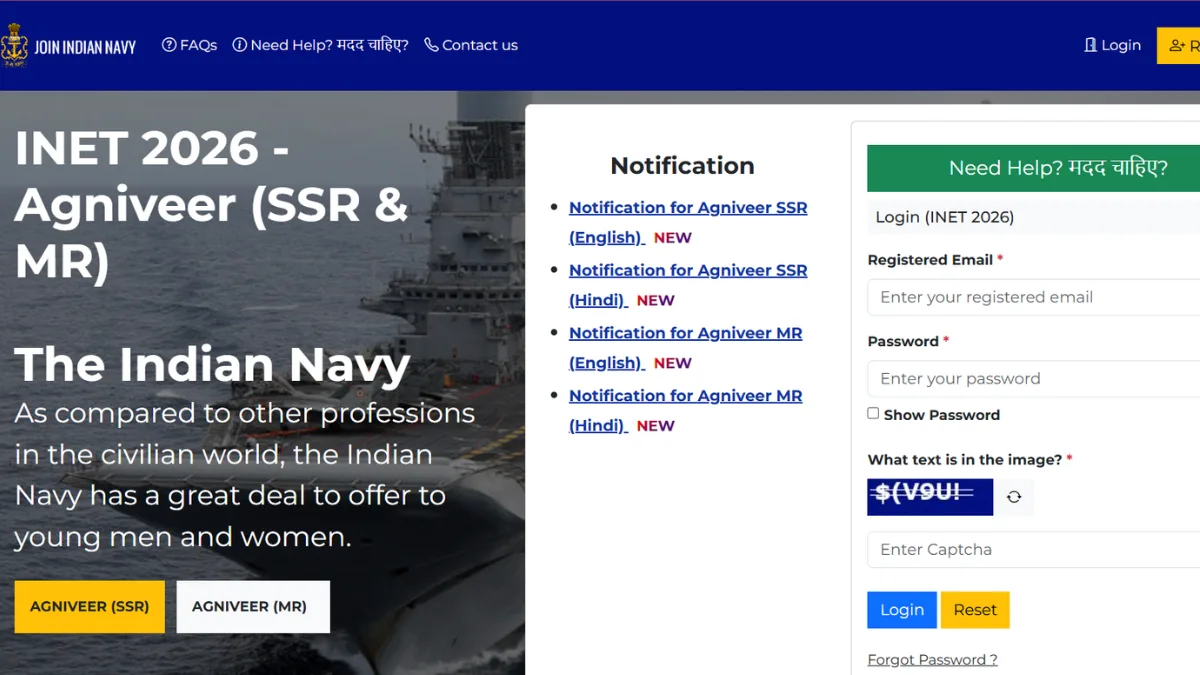
Task: Click the Notification heading
Action: tap(682, 166)
